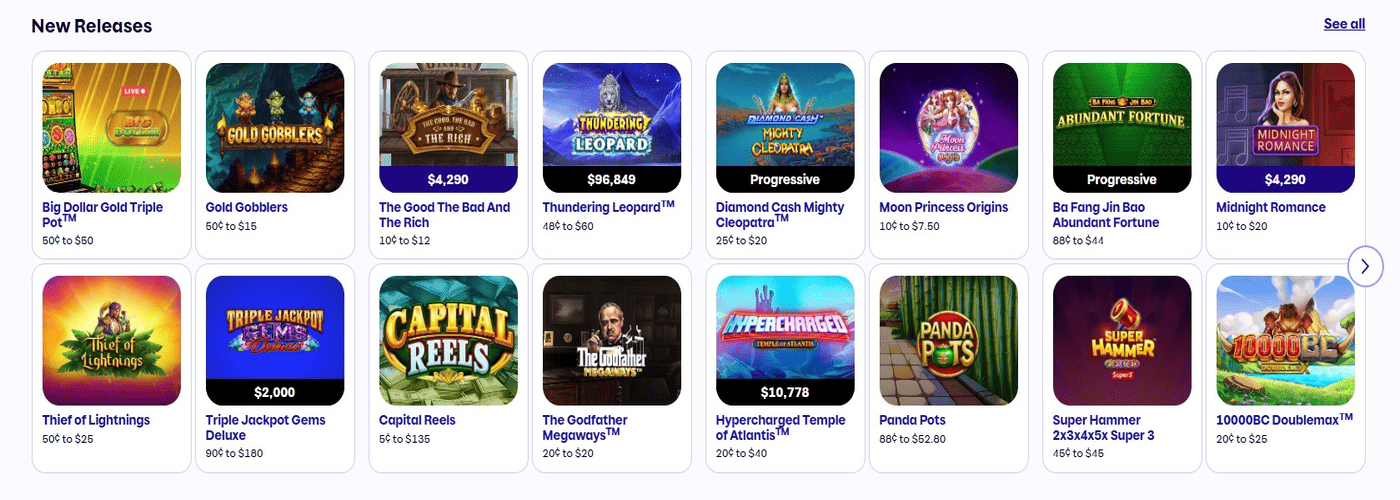Click the next arrow to show more games
Viewport: 1400px width, 500px height.
pyautogui.click(x=1365, y=266)
